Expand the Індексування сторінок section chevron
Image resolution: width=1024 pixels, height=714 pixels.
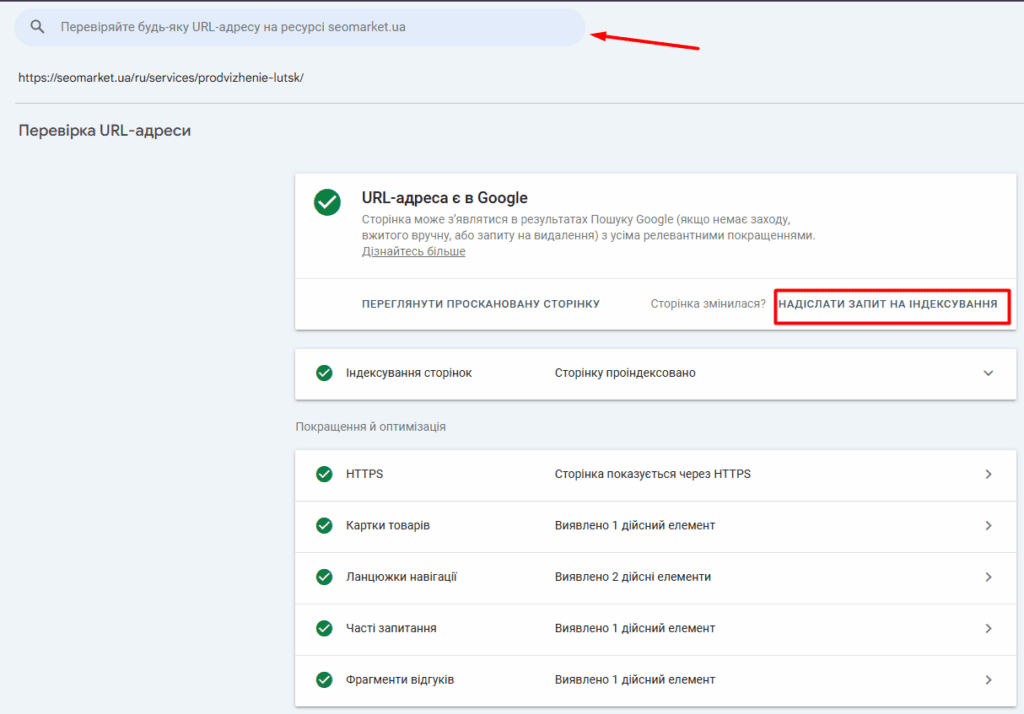pyautogui.click(x=988, y=373)
